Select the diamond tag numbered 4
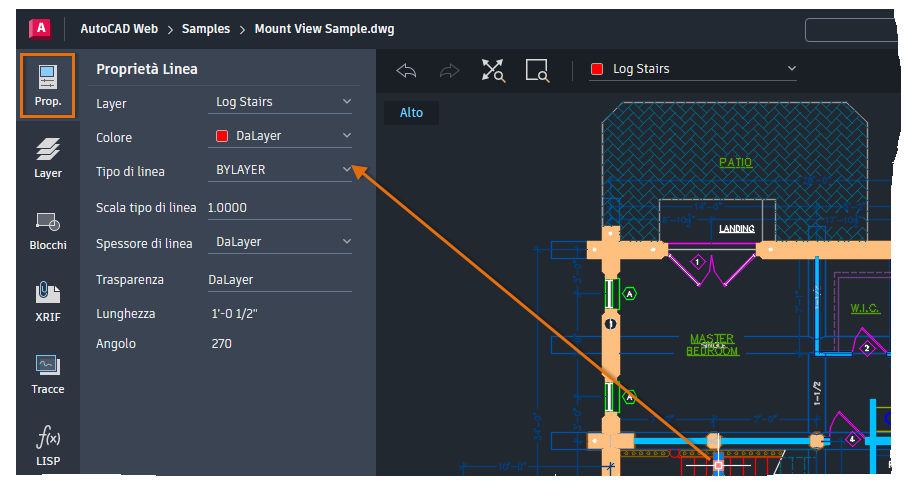Screen dimensions: 905x482 tap(852, 440)
